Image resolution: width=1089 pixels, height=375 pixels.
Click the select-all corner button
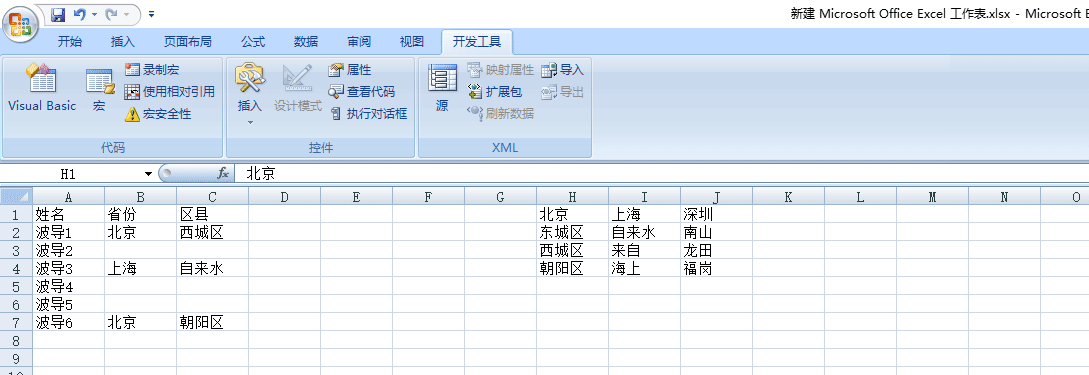[16, 197]
